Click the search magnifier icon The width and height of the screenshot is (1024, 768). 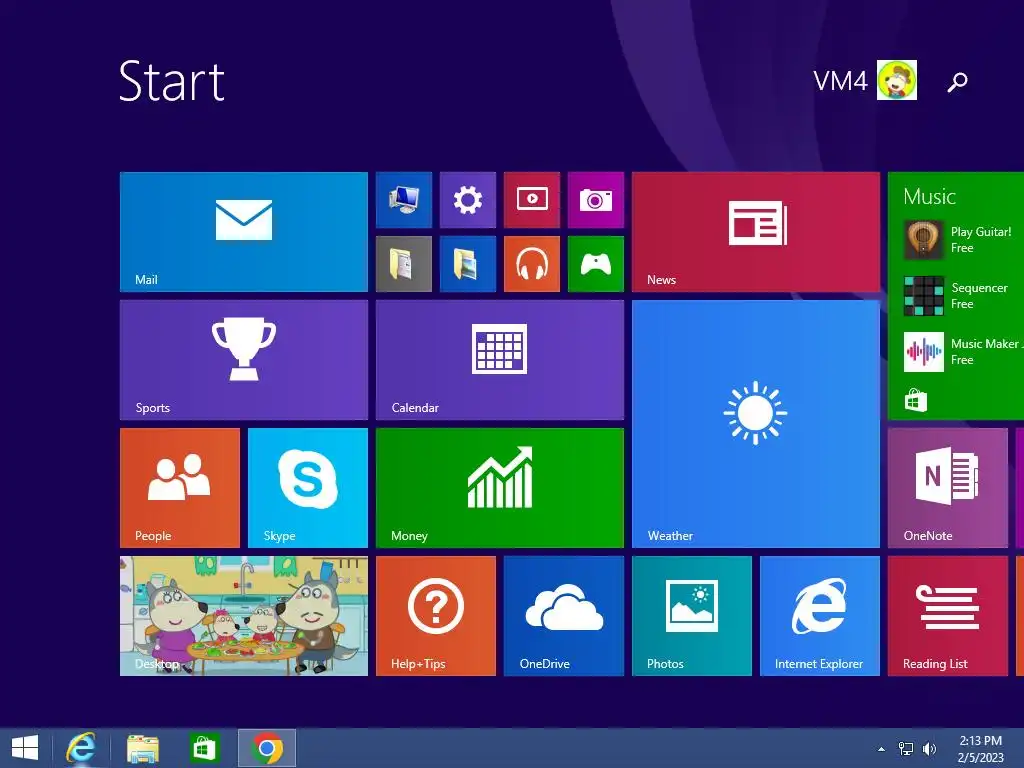coord(957,82)
